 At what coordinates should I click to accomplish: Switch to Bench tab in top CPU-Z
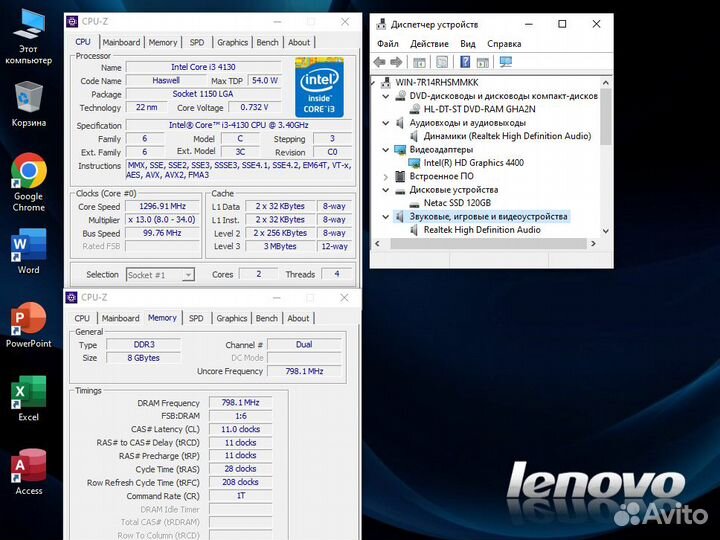pyautogui.click(x=267, y=42)
